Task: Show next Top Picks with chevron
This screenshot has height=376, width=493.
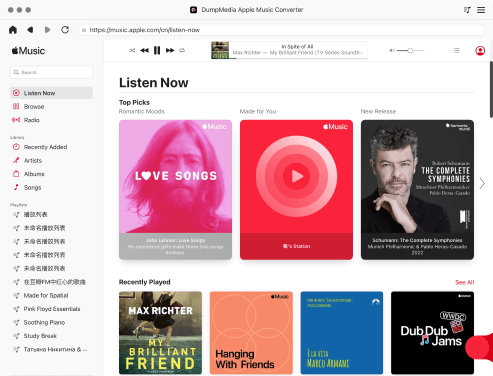Action: tap(482, 183)
